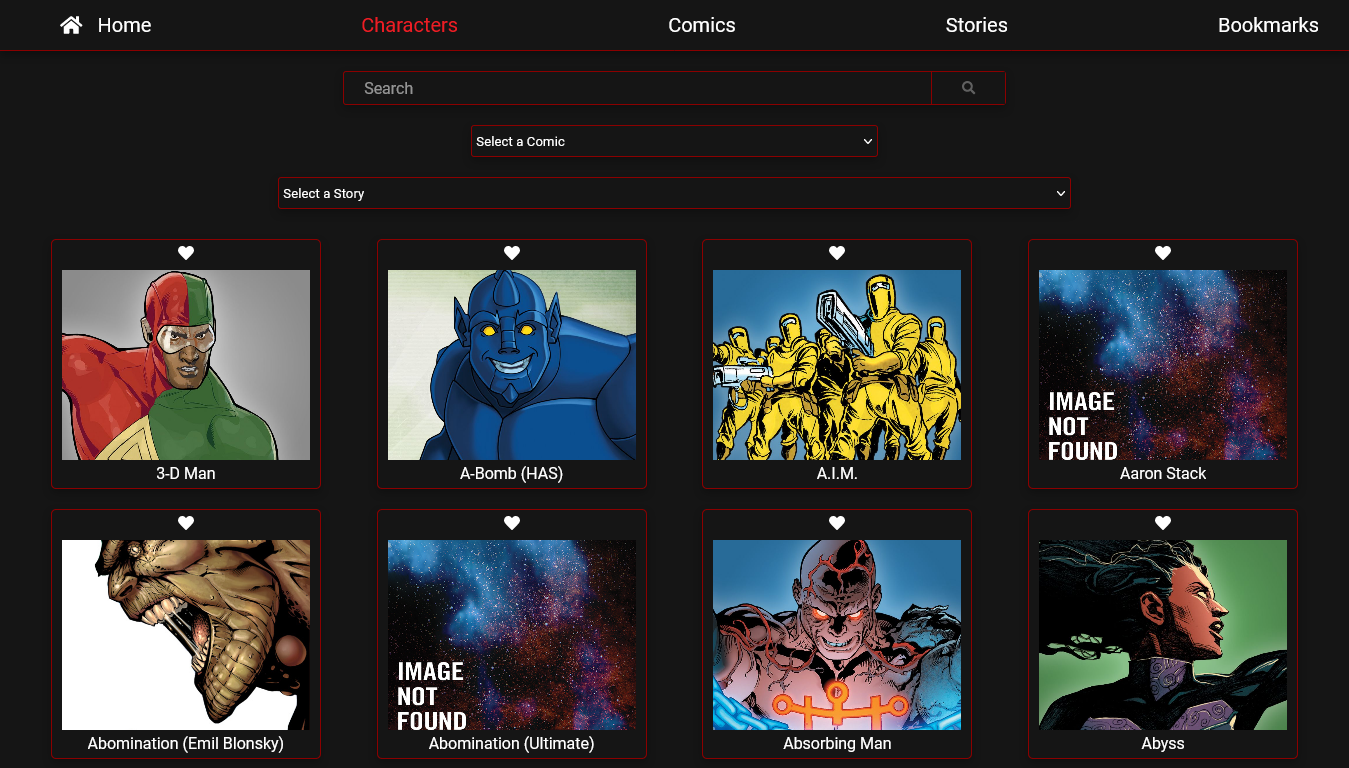Click the Home navigation label
This screenshot has height=768, width=1349.
pos(124,25)
